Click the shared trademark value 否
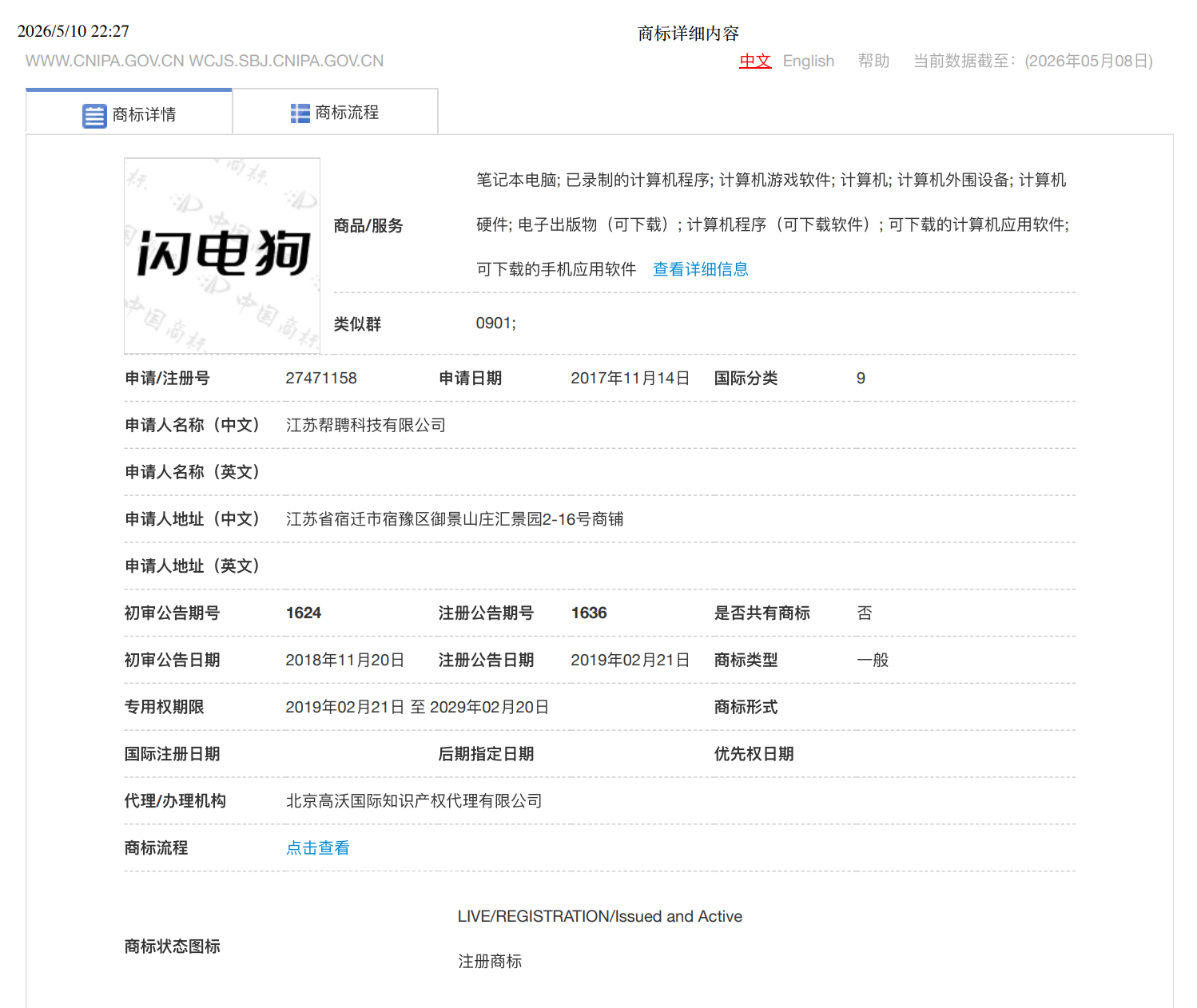 click(x=865, y=613)
